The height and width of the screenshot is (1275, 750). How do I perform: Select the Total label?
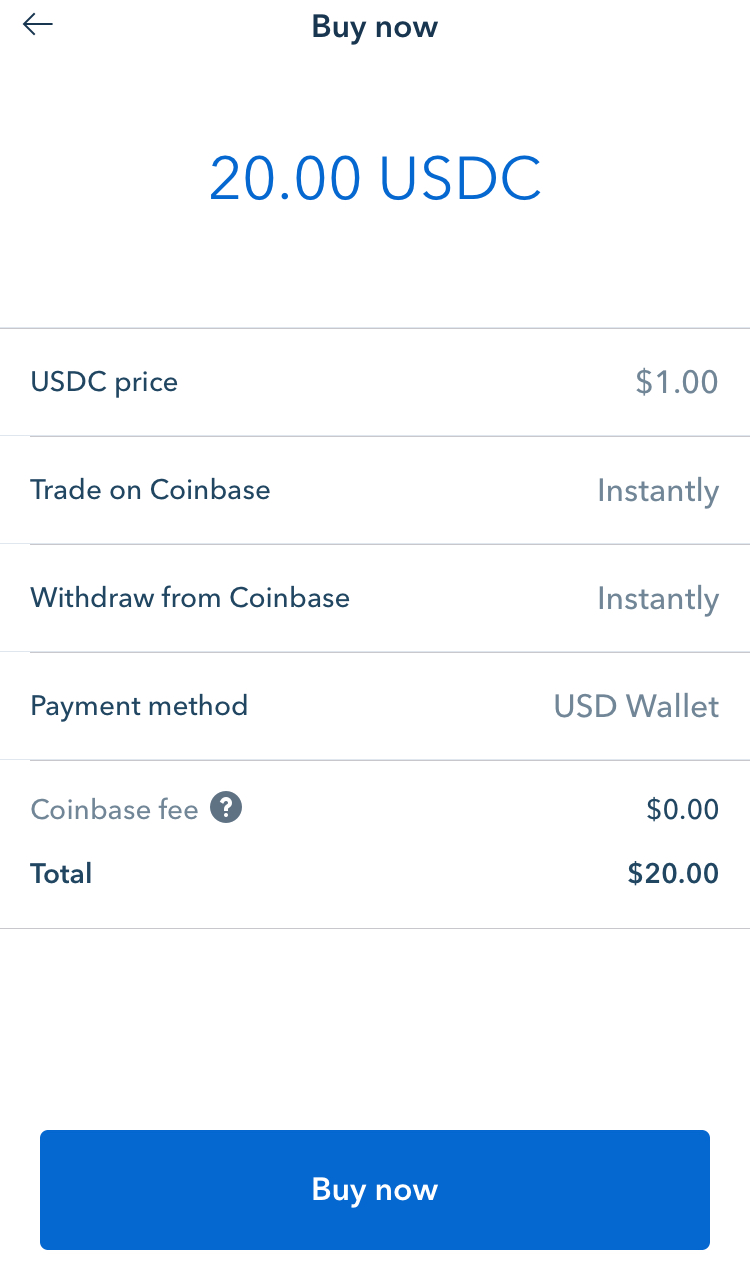click(x=61, y=874)
